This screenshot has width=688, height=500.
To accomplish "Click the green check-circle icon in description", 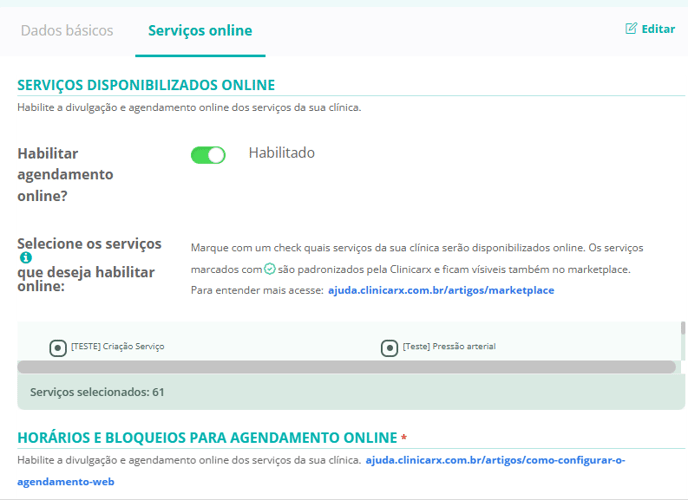I will click(270, 270).
